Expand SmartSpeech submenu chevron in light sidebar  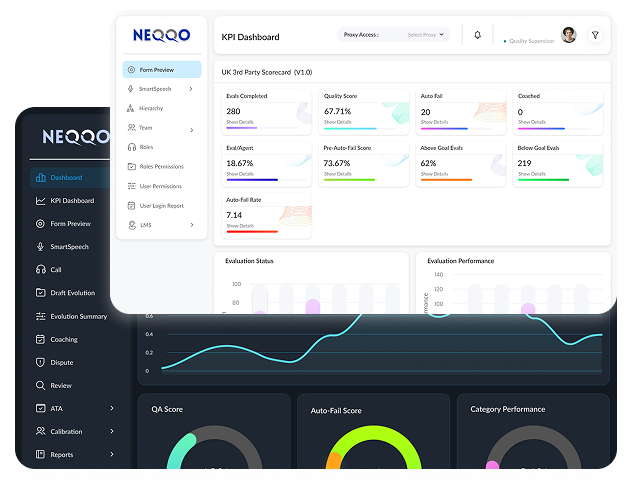(x=191, y=89)
